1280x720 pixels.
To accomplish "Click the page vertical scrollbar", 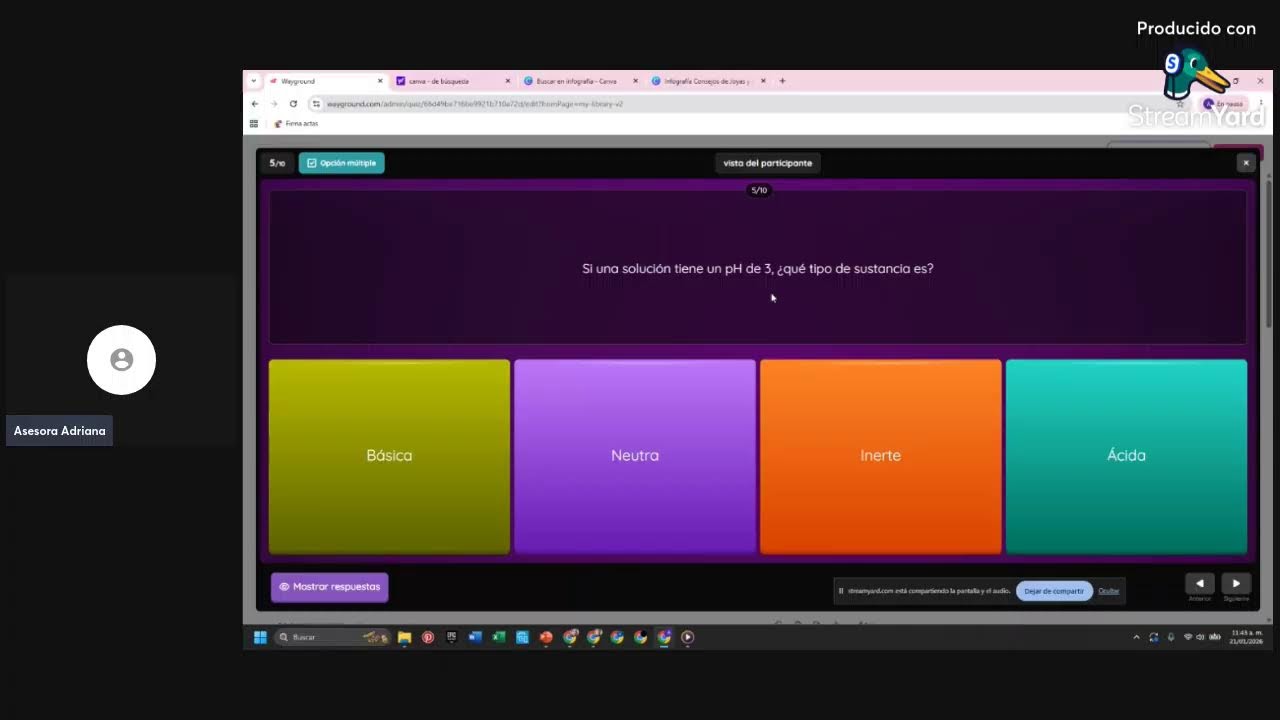I will (1269, 253).
